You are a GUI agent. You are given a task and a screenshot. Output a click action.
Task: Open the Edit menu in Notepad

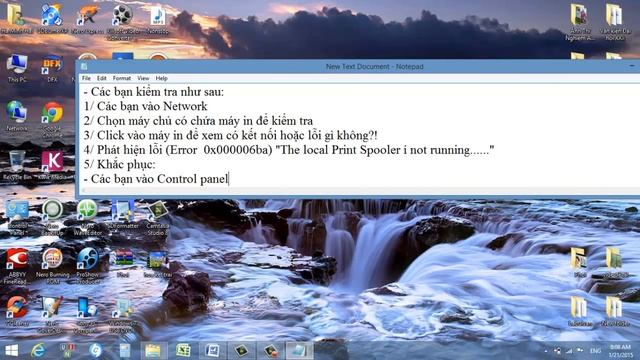pyautogui.click(x=102, y=78)
